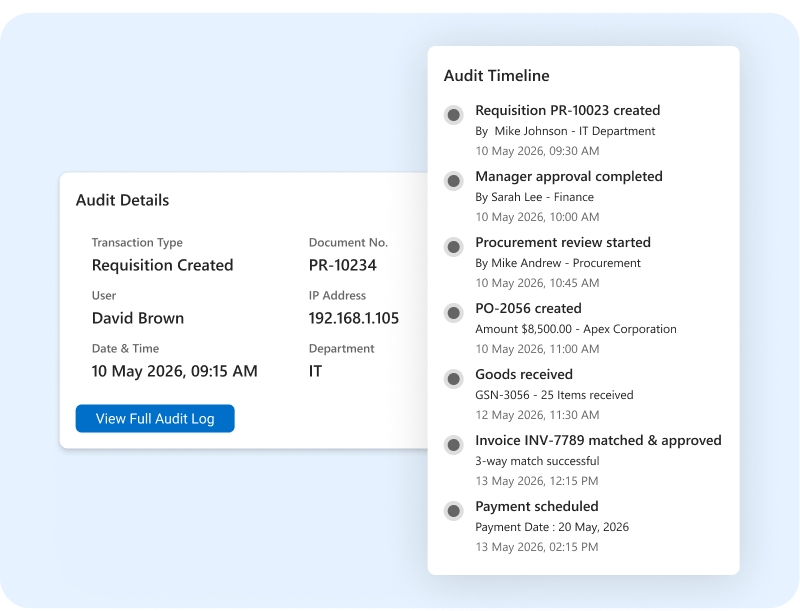Viewport: 800px width, 611px height.
Task: Open the Manager approval completed entry title
Action: point(569,176)
